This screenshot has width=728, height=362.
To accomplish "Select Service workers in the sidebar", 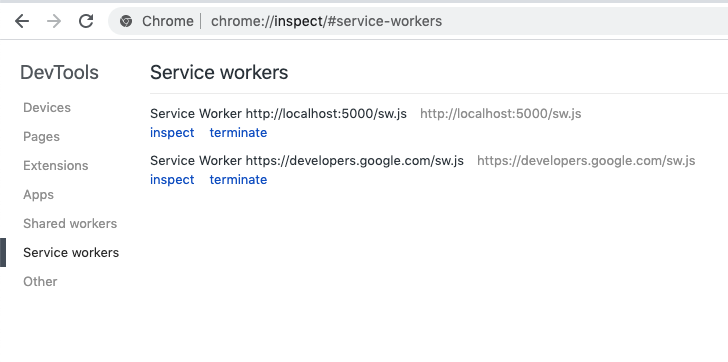I will tap(71, 252).
